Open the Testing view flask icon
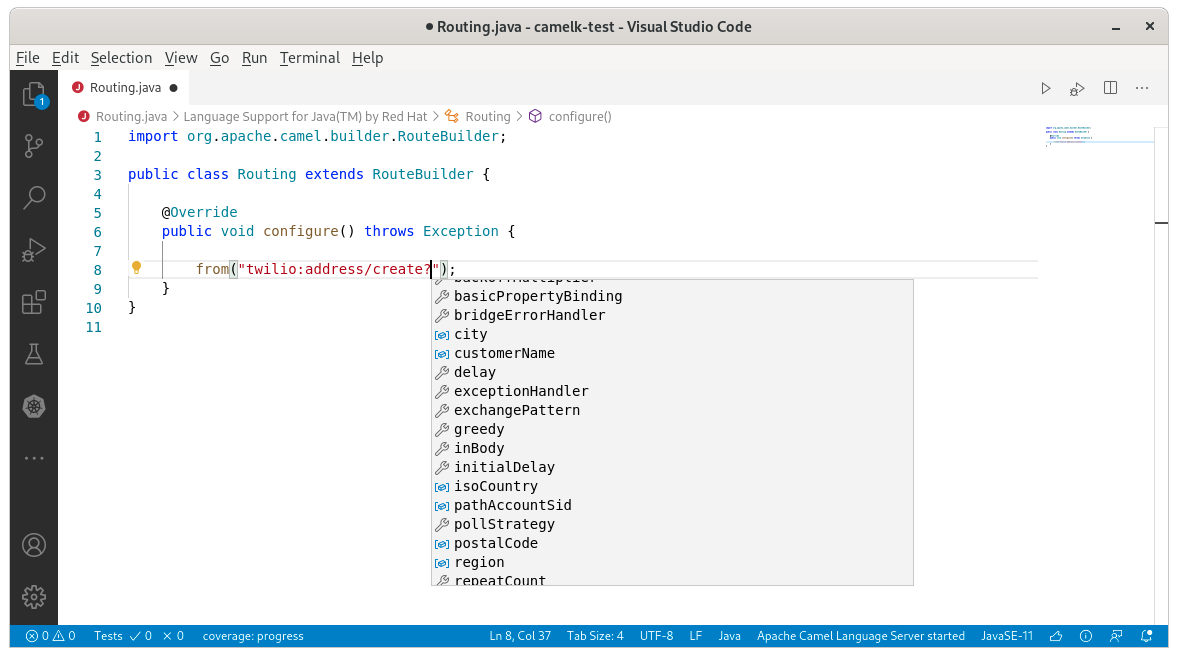Image resolution: width=1178 pixels, height=657 pixels. [34, 354]
